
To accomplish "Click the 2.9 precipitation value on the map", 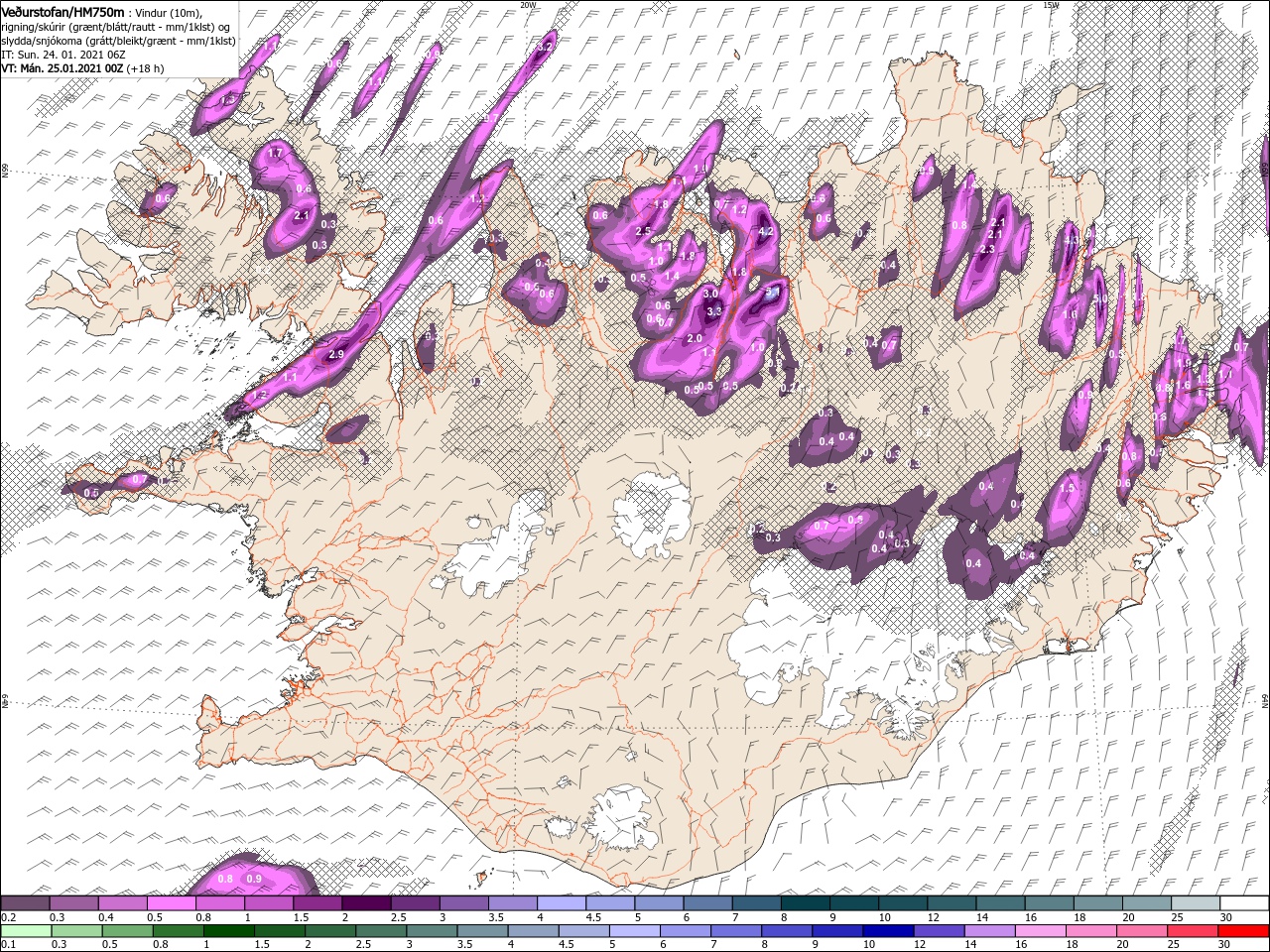I will [335, 354].
